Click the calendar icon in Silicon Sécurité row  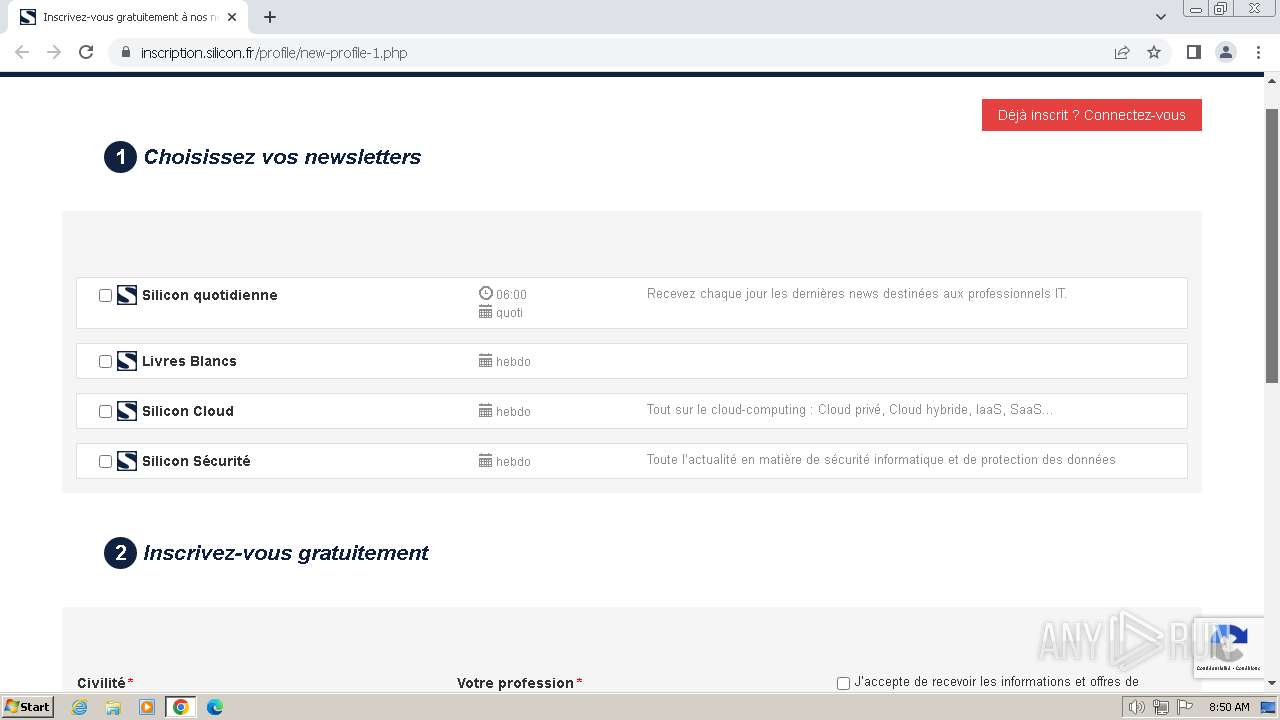pyautogui.click(x=486, y=461)
